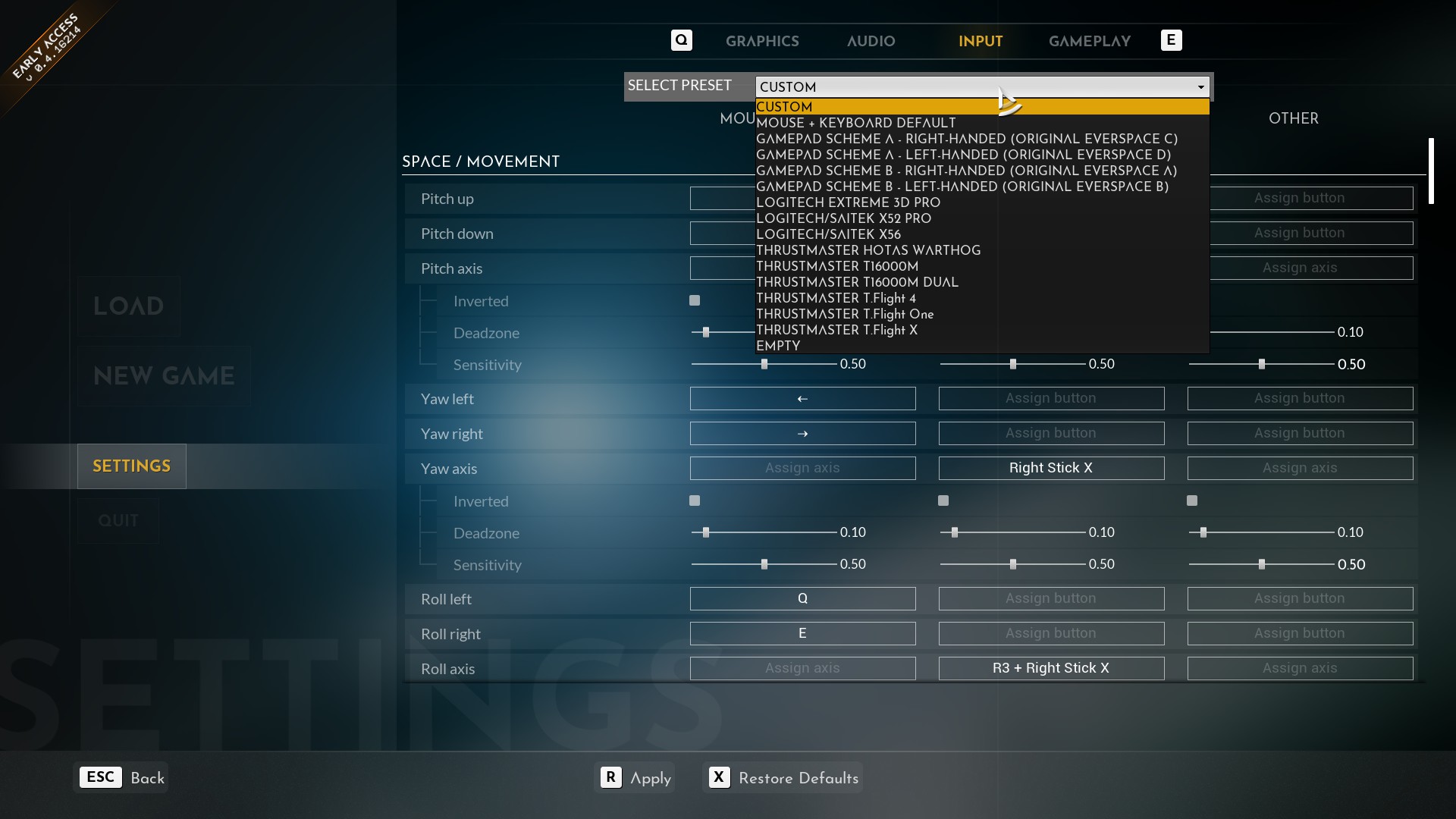
Task: Click the New Game menu button
Action: pos(164,376)
